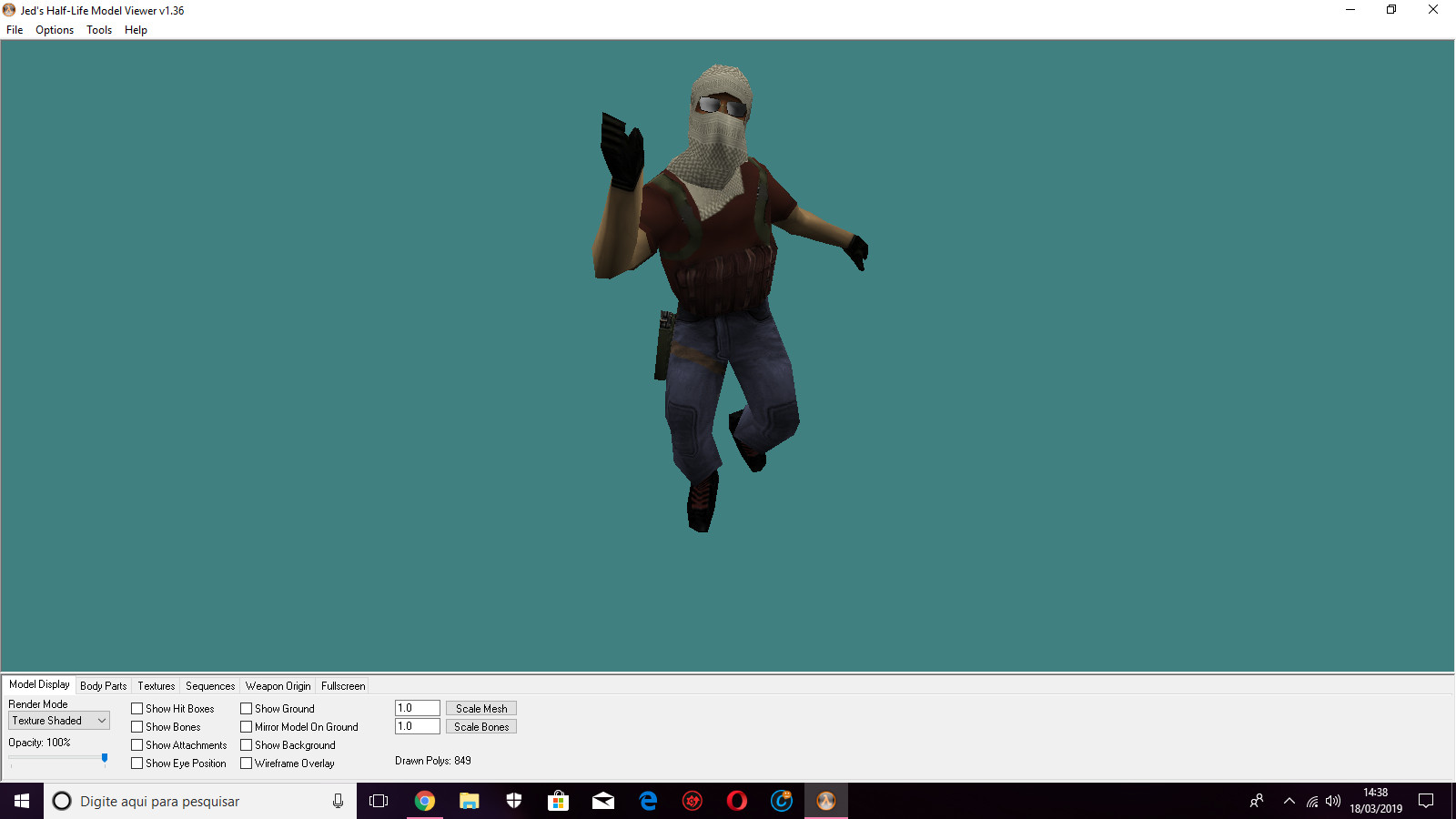Open Google Chrome from the taskbar
This screenshot has width=1456, height=819.
424,801
